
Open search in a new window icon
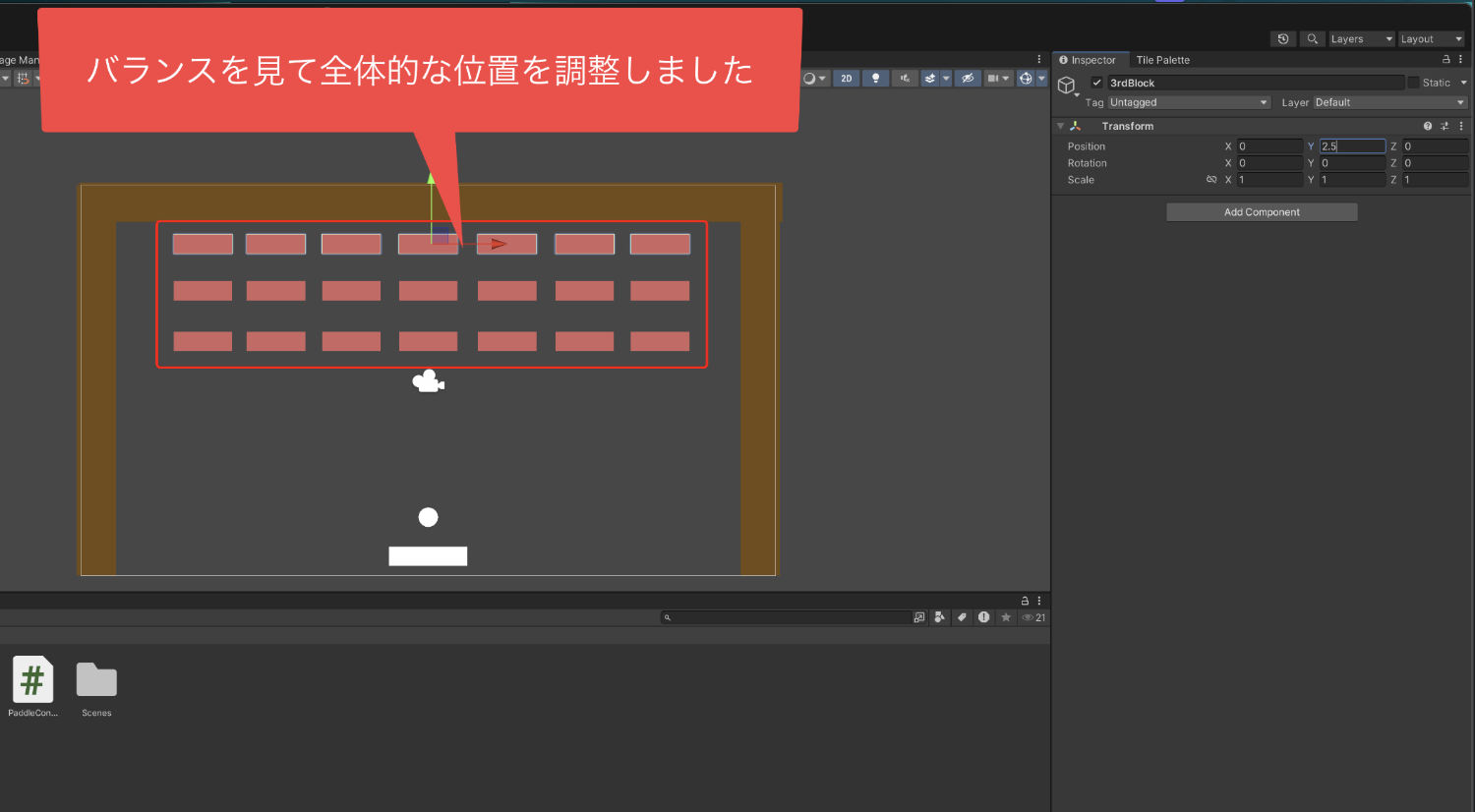tap(919, 617)
